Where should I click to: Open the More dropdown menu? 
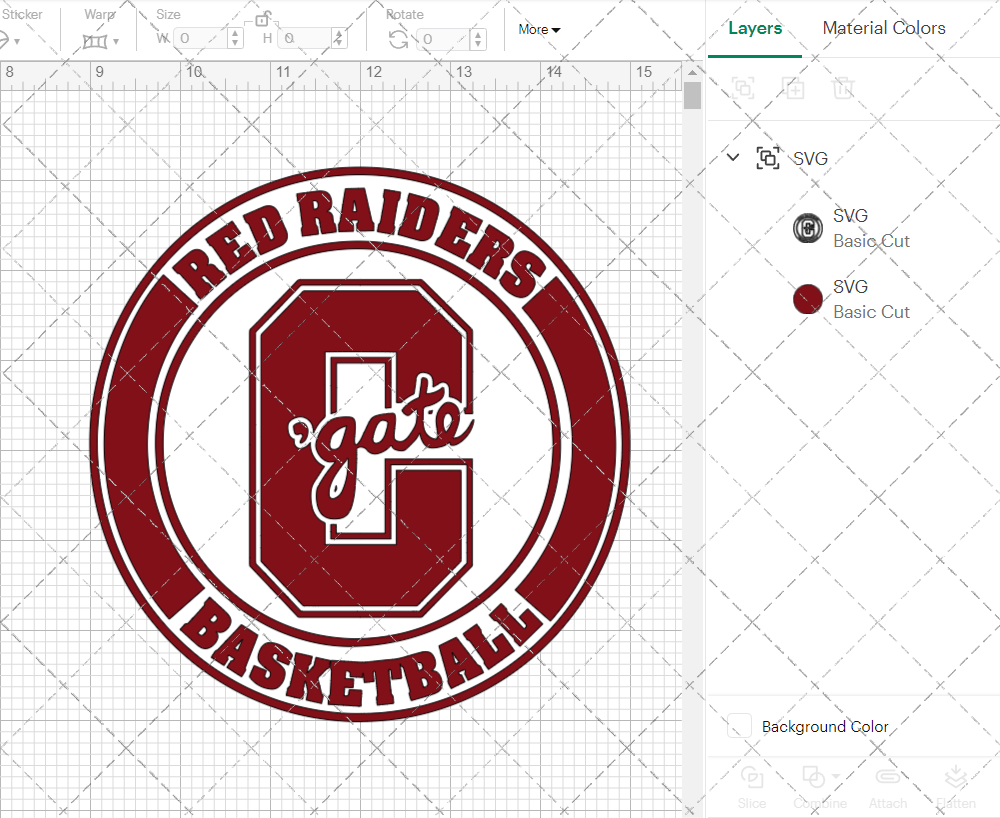point(539,29)
